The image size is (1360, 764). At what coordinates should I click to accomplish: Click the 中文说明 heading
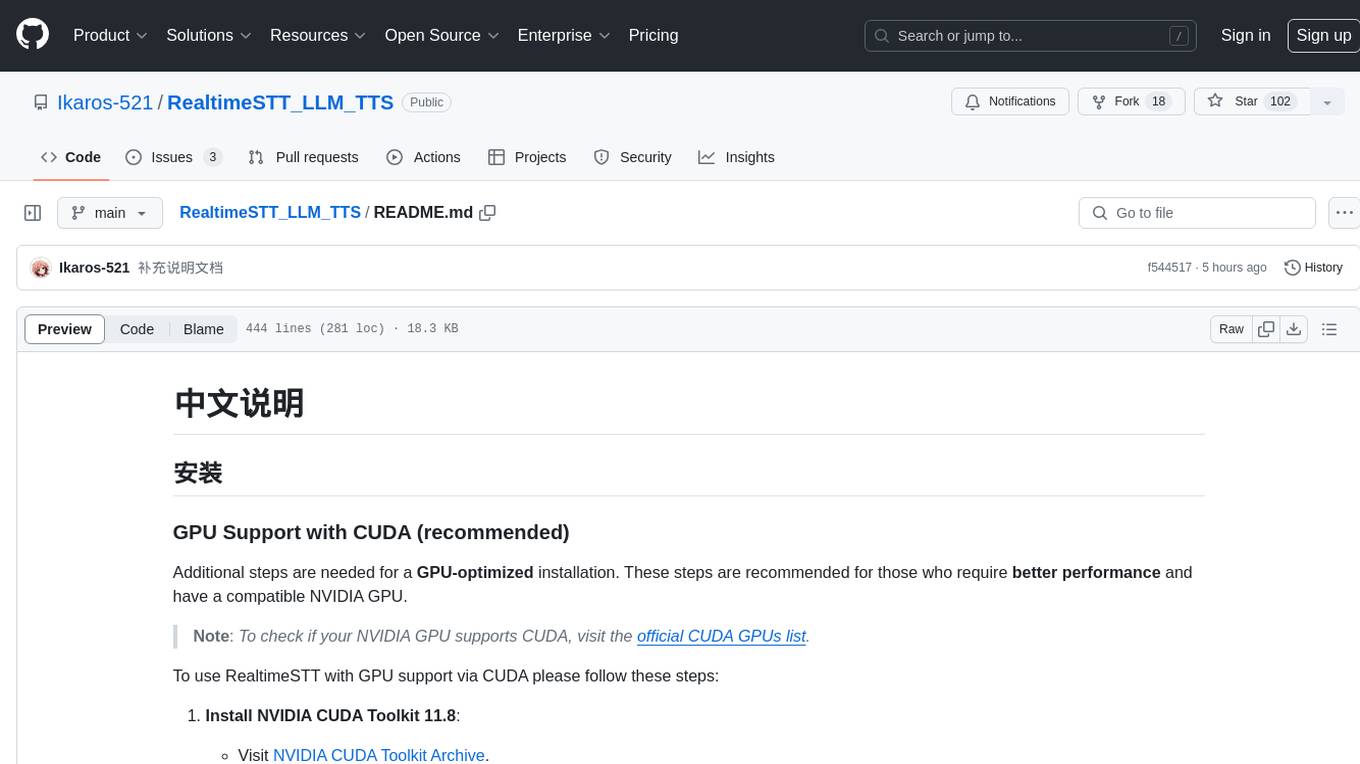tap(239, 403)
